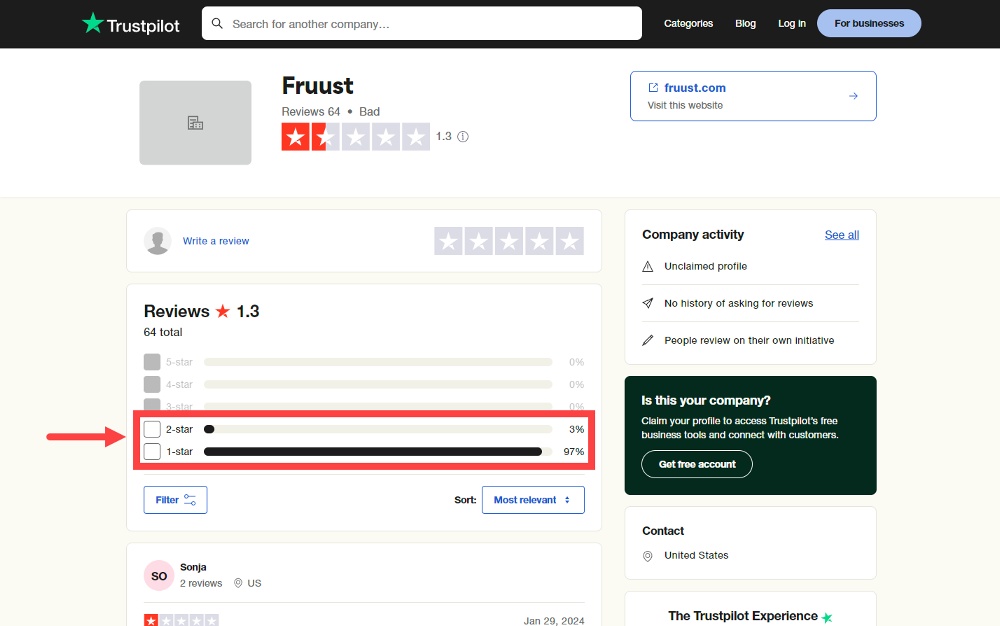Open the Filter button
This screenshot has width=1000, height=626.
click(x=175, y=500)
